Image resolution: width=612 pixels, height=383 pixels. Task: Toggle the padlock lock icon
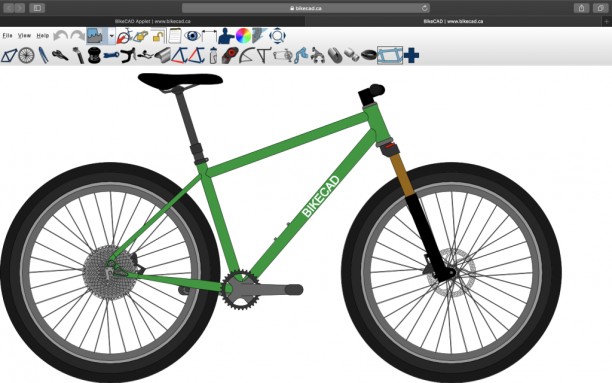tap(158, 36)
